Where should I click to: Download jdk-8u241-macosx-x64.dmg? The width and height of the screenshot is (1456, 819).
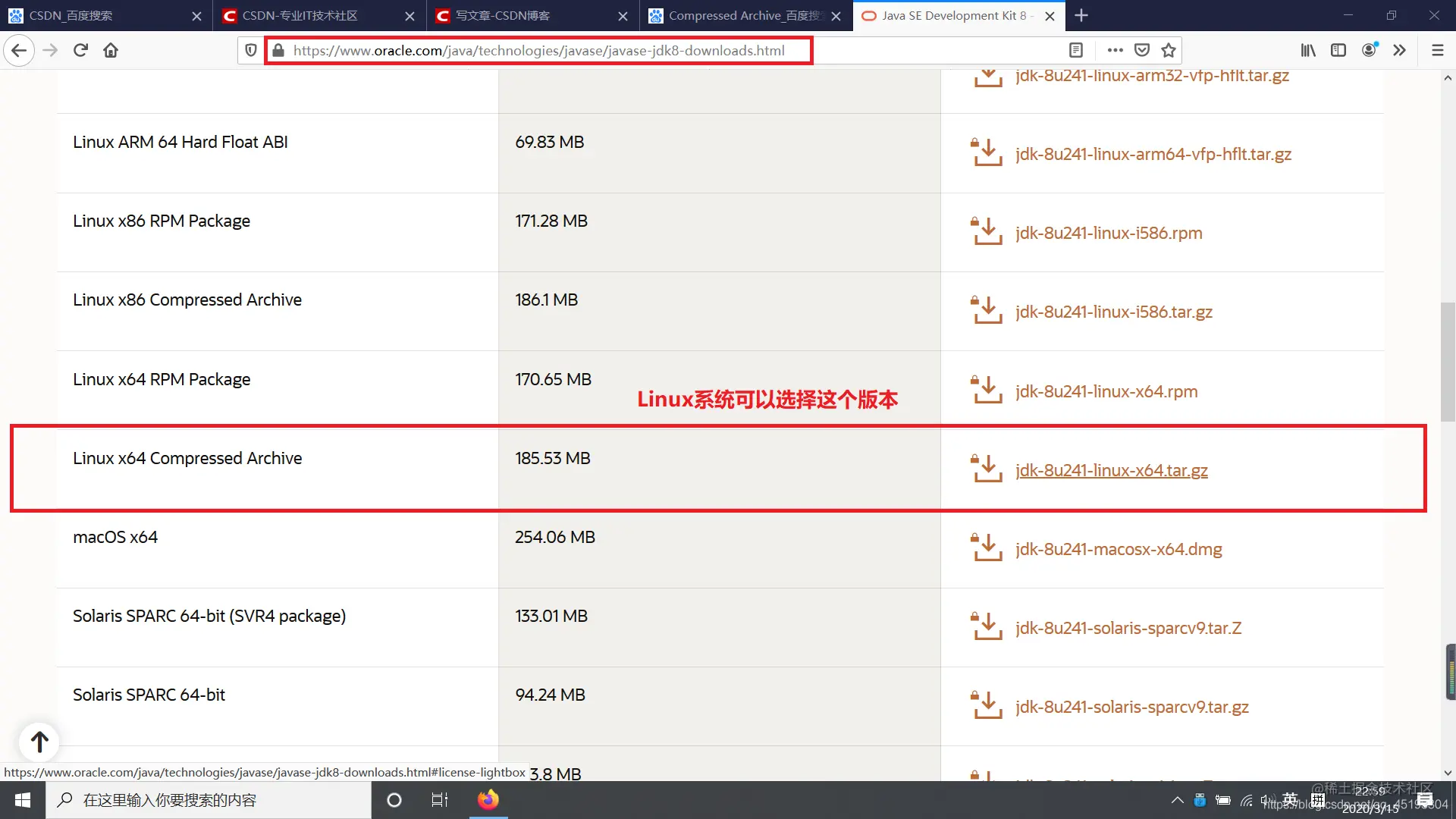tap(1119, 549)
